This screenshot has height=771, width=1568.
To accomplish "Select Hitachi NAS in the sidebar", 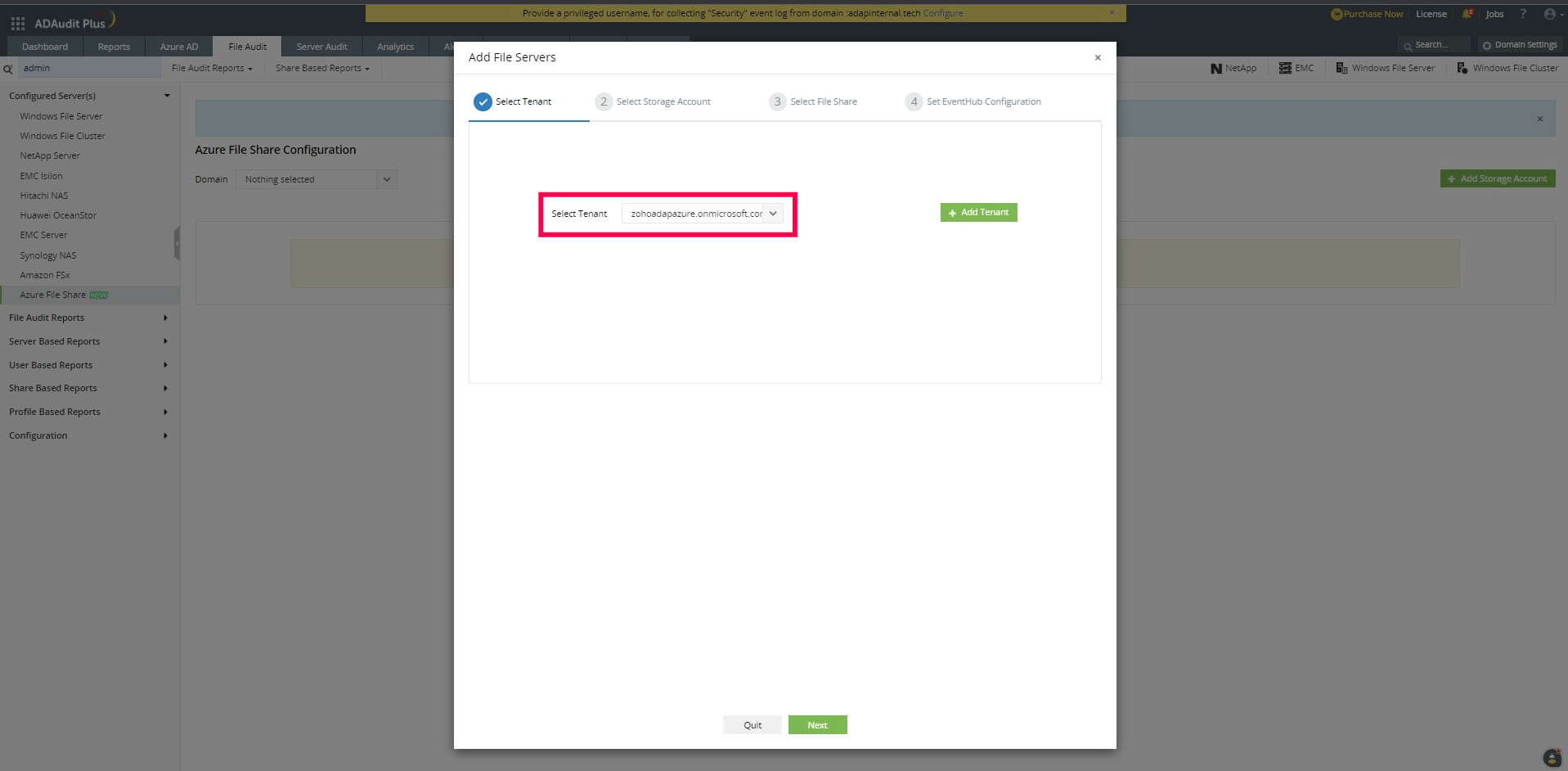I will coord(44,196).
